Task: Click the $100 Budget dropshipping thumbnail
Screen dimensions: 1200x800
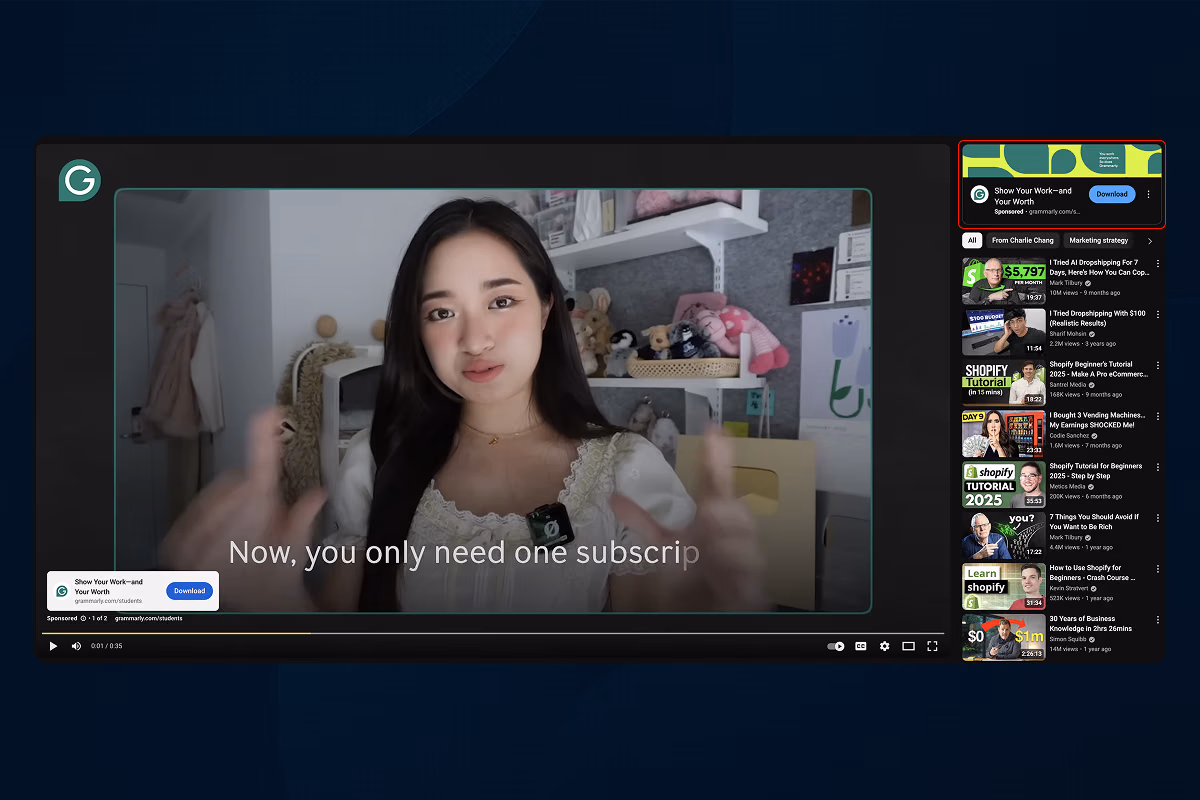Action: point(1003,332)
